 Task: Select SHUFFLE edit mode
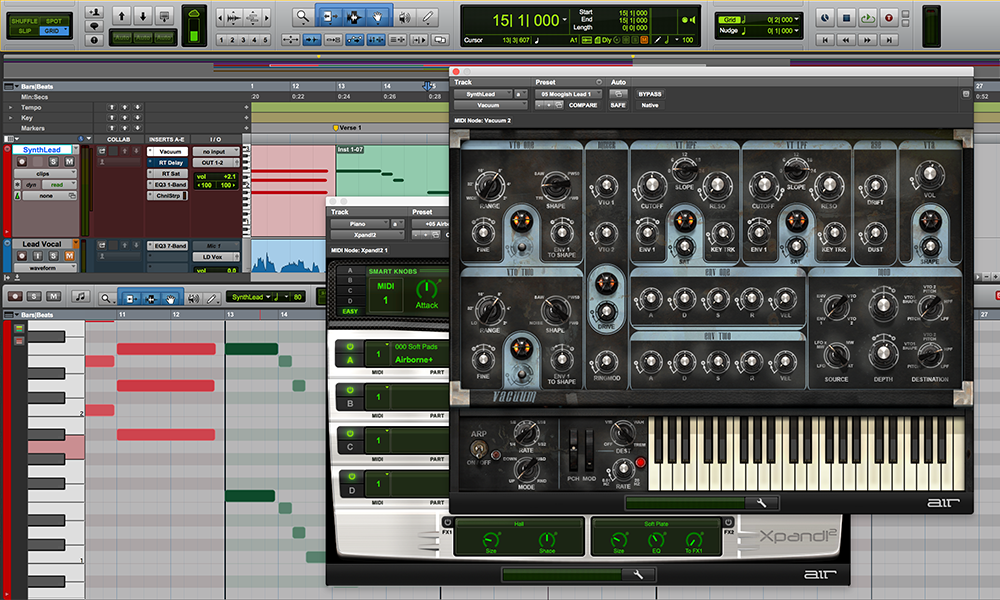(x=24, y=20)
